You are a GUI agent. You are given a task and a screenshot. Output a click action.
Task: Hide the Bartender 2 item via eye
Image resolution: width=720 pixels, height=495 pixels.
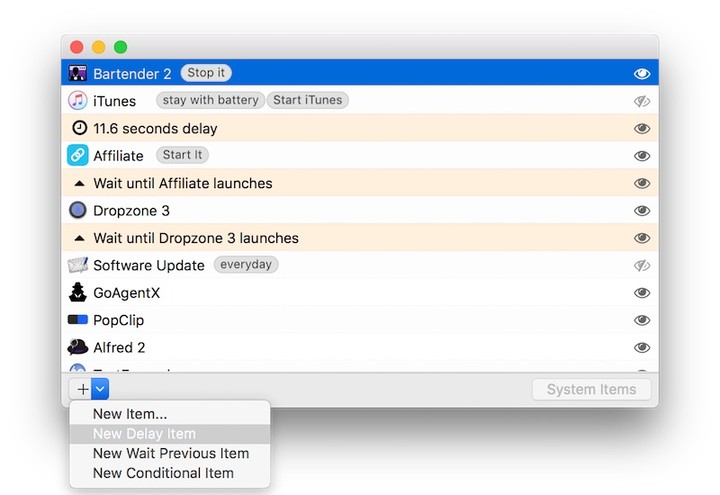642,73
